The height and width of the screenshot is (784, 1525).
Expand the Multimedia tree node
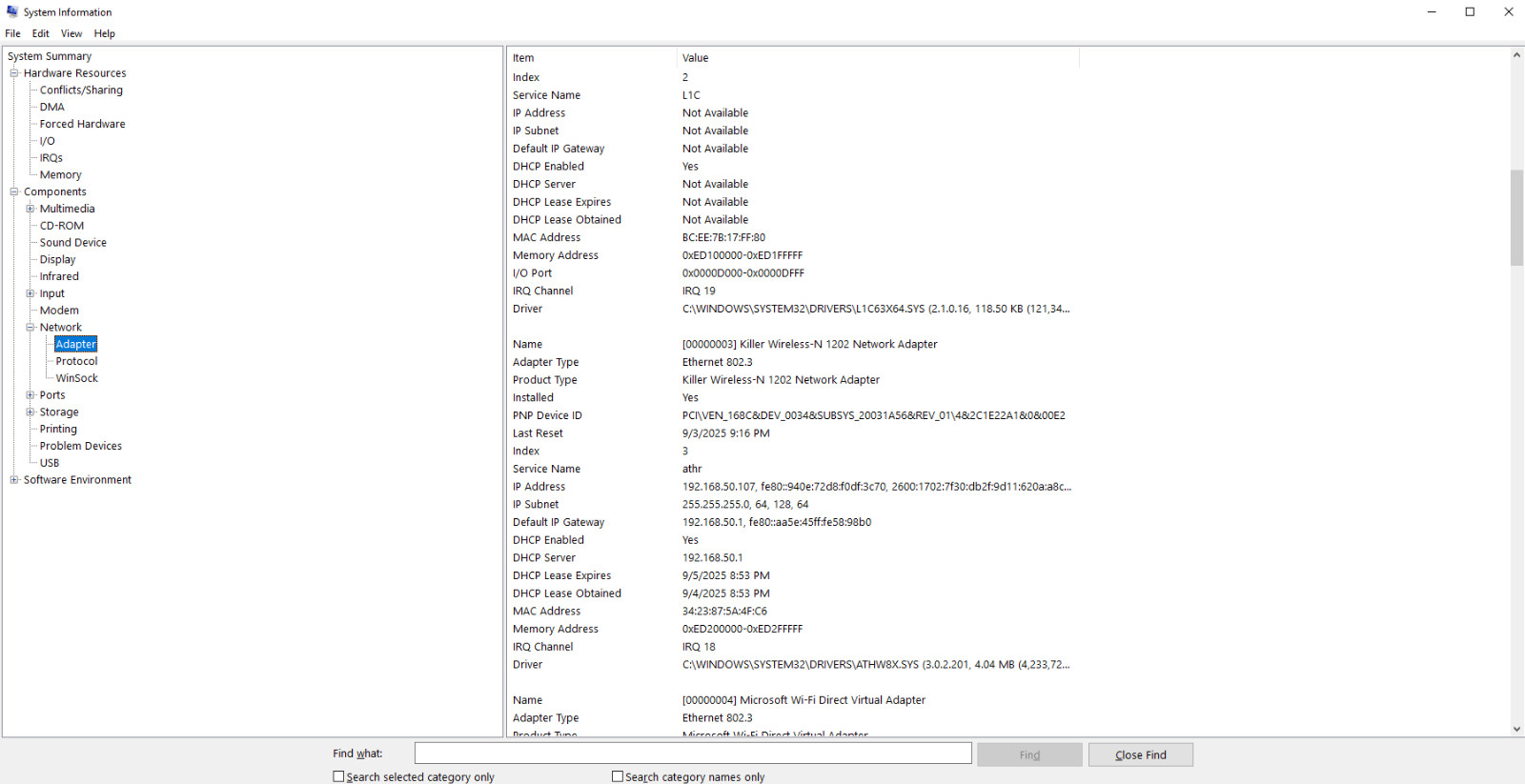point(30,209)
